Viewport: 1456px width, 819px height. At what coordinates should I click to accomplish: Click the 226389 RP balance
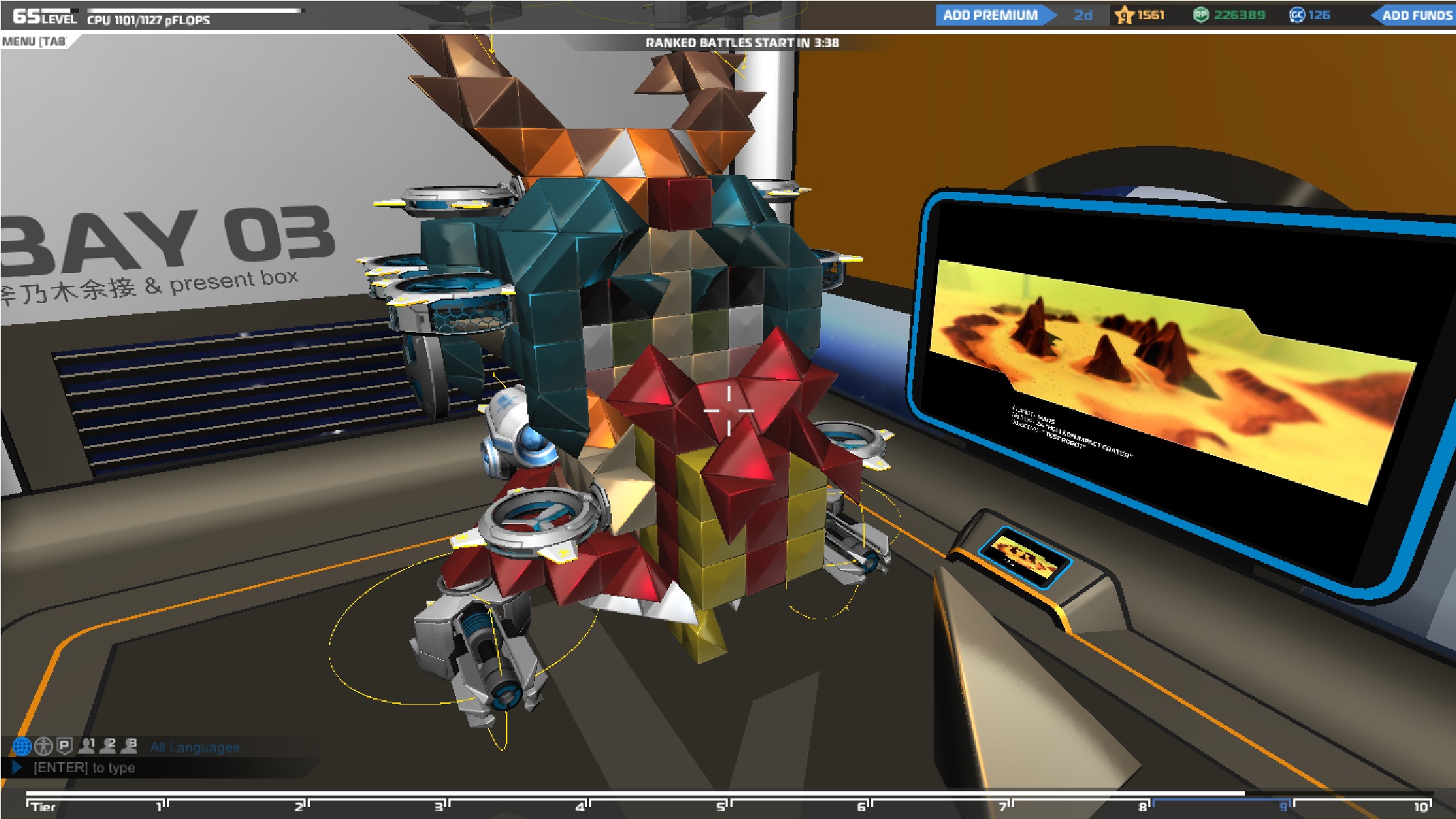1239,15
